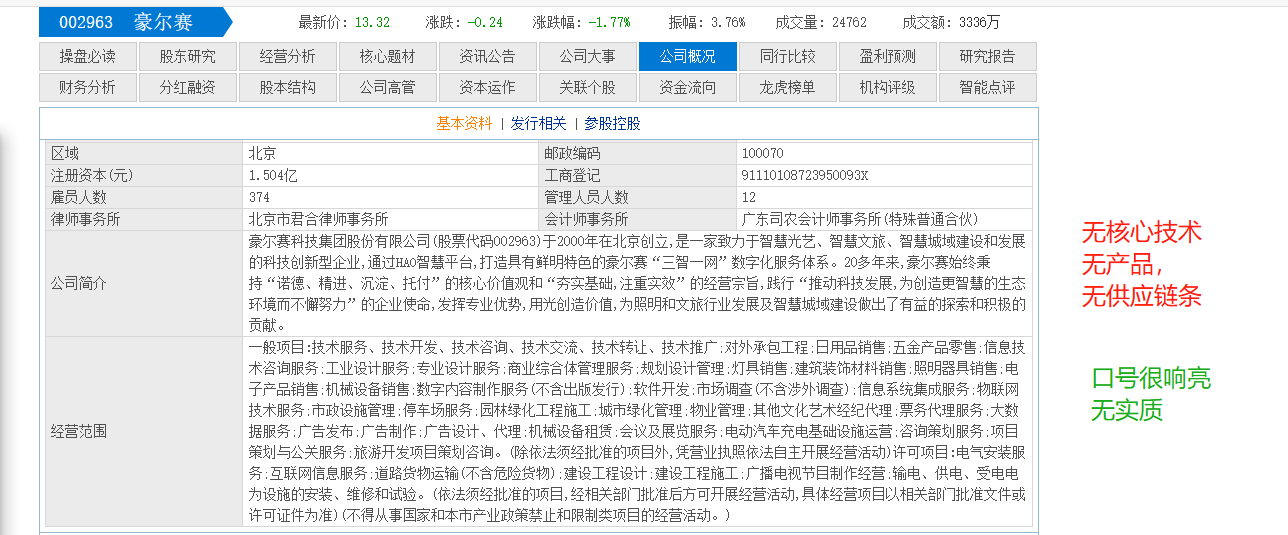The width and height of the screenshot is (1288, 535).
Task: Select the highlighted 公司概况 tab
Action: 688,56
